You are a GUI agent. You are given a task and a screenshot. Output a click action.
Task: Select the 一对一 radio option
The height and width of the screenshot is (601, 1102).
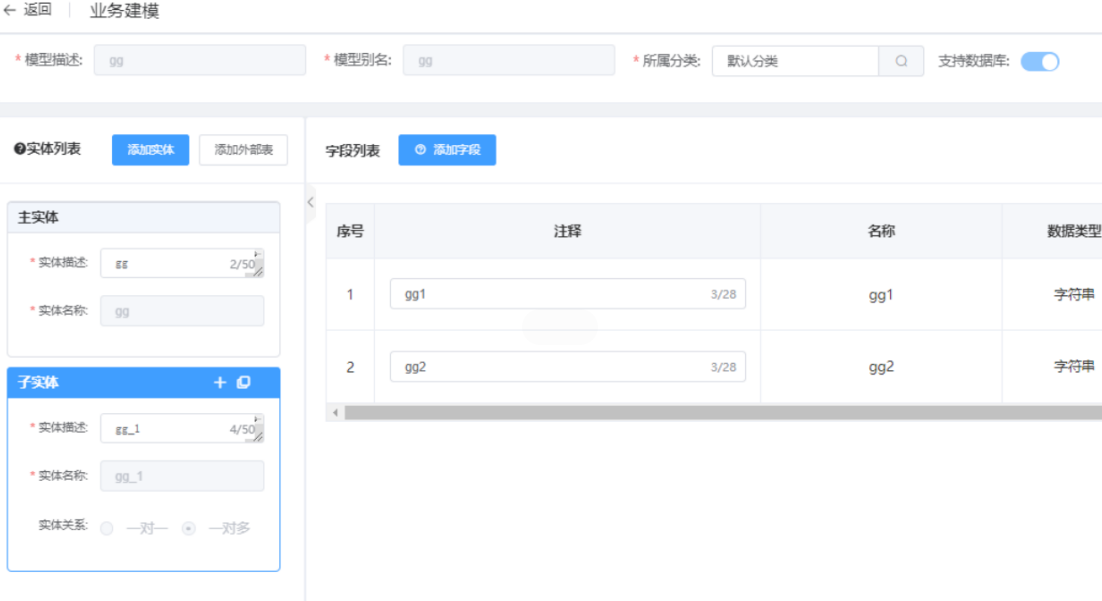[107, 528]
